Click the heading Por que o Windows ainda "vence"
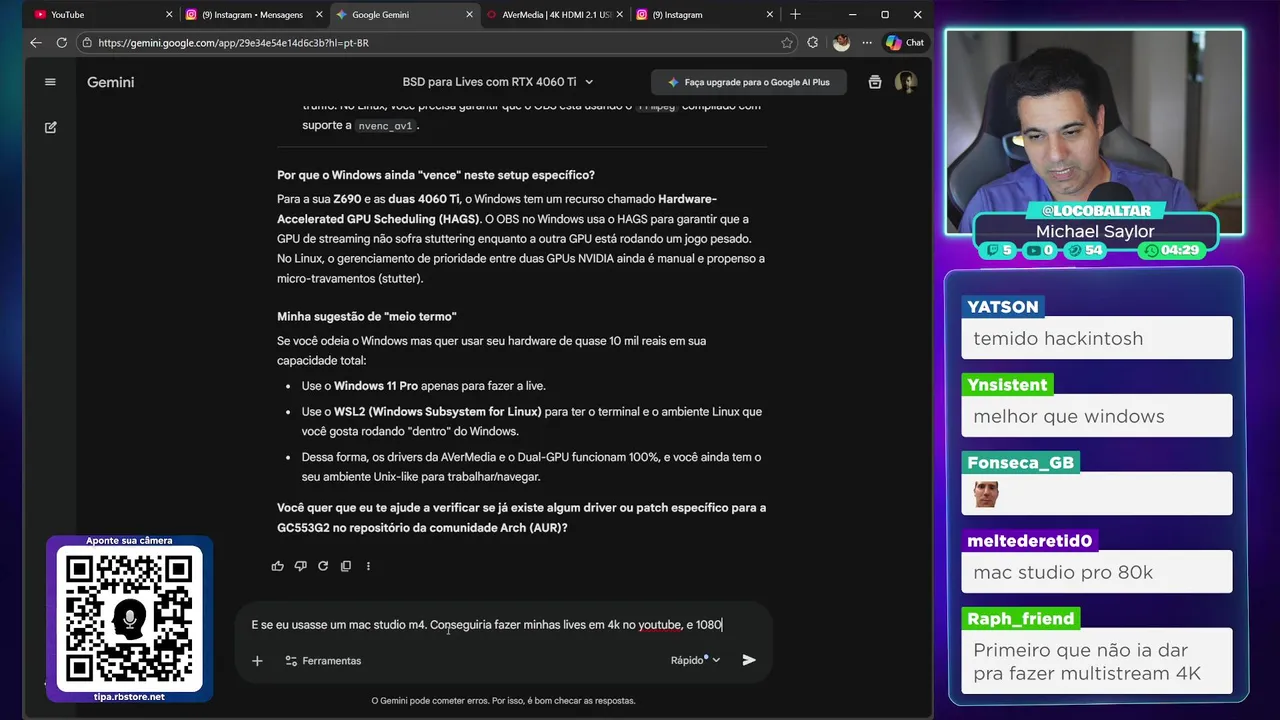This screenshot has height=720, width=1280. click(435, 175)
